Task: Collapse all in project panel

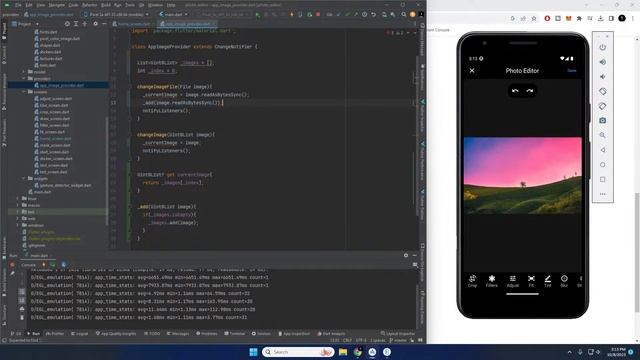Action: [84, 24]
